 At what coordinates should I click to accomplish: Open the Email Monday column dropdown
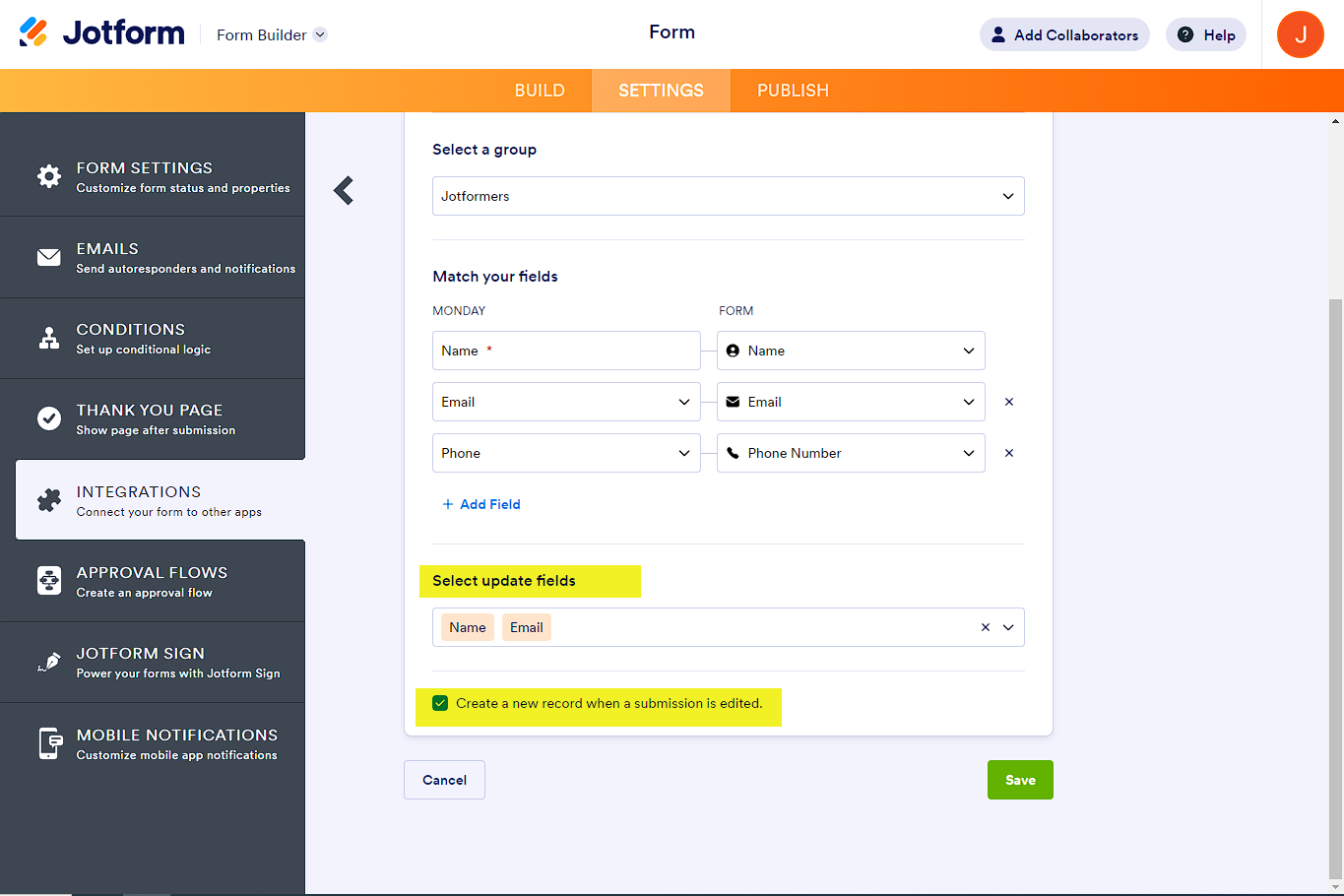(566, 402)
